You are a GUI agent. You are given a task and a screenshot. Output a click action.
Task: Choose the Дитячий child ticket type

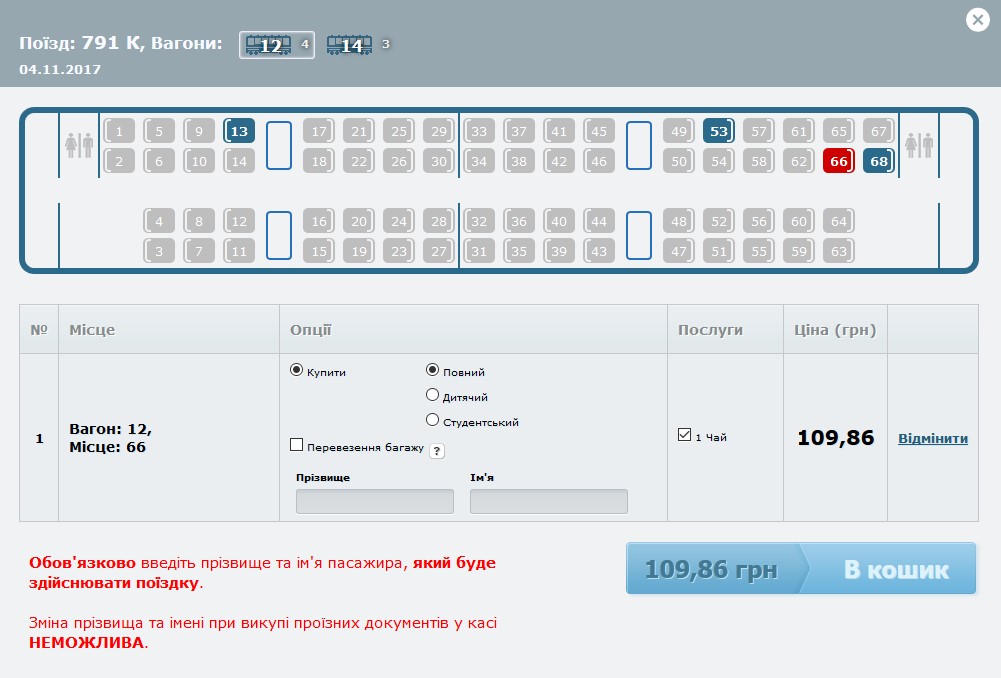432,395
